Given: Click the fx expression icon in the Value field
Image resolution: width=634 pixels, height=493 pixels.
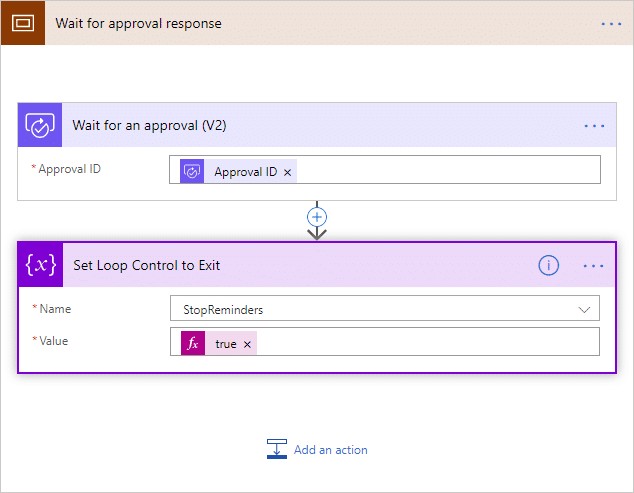Looking at the screenshot, I should click(193, 343).
